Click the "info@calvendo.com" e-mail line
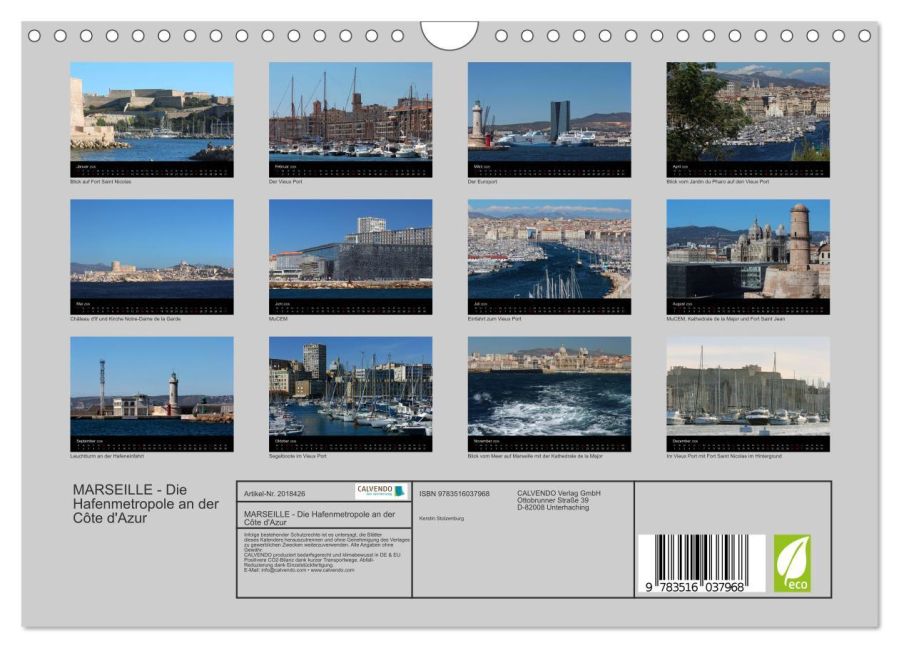This screenshot has width=899, height=648. coord(299,571)
